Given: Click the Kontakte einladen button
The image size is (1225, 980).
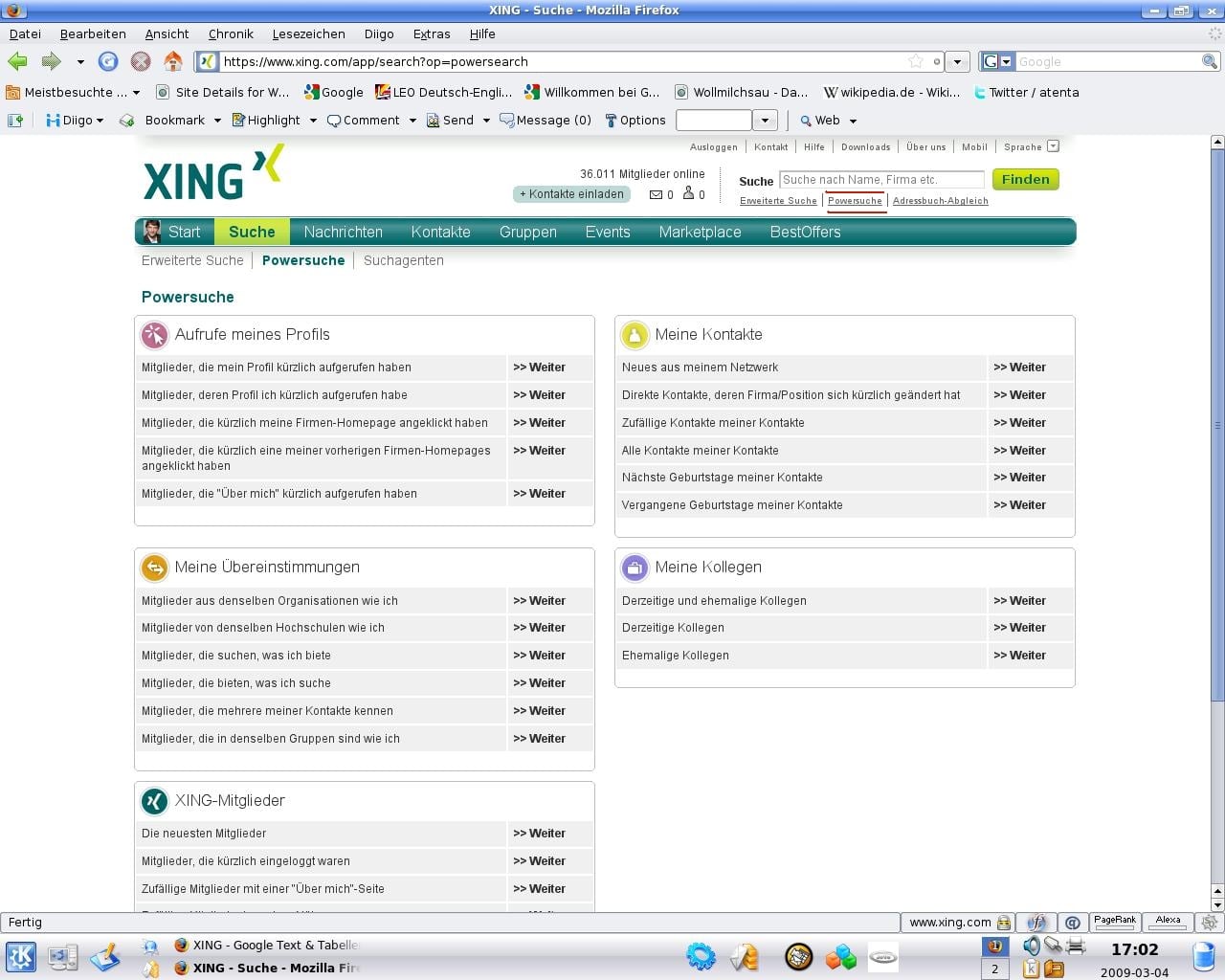Looking at the screenshot, I should coord(571,194).
